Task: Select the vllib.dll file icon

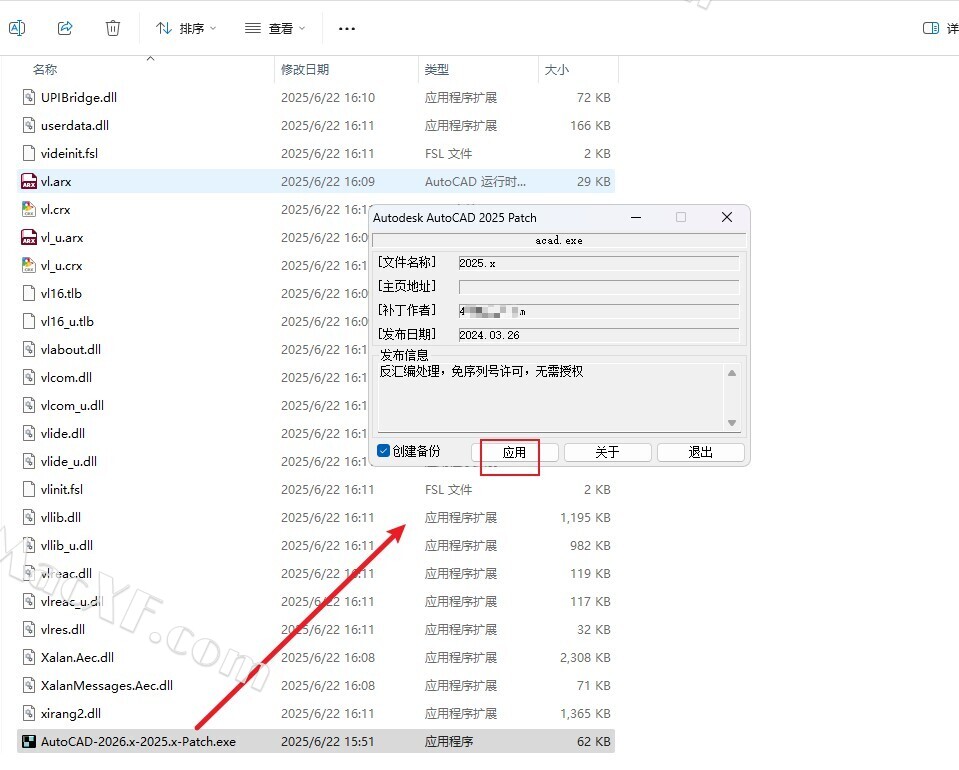Action: tap(29, 517)
